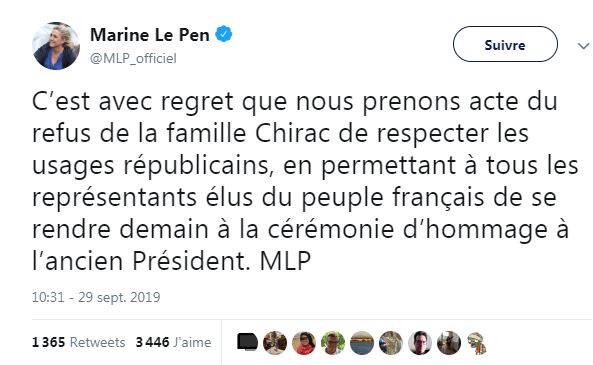Open liker avatar showing water landscape
The width and height of the screenshot is (593, 365).
[x=362, y=343]
